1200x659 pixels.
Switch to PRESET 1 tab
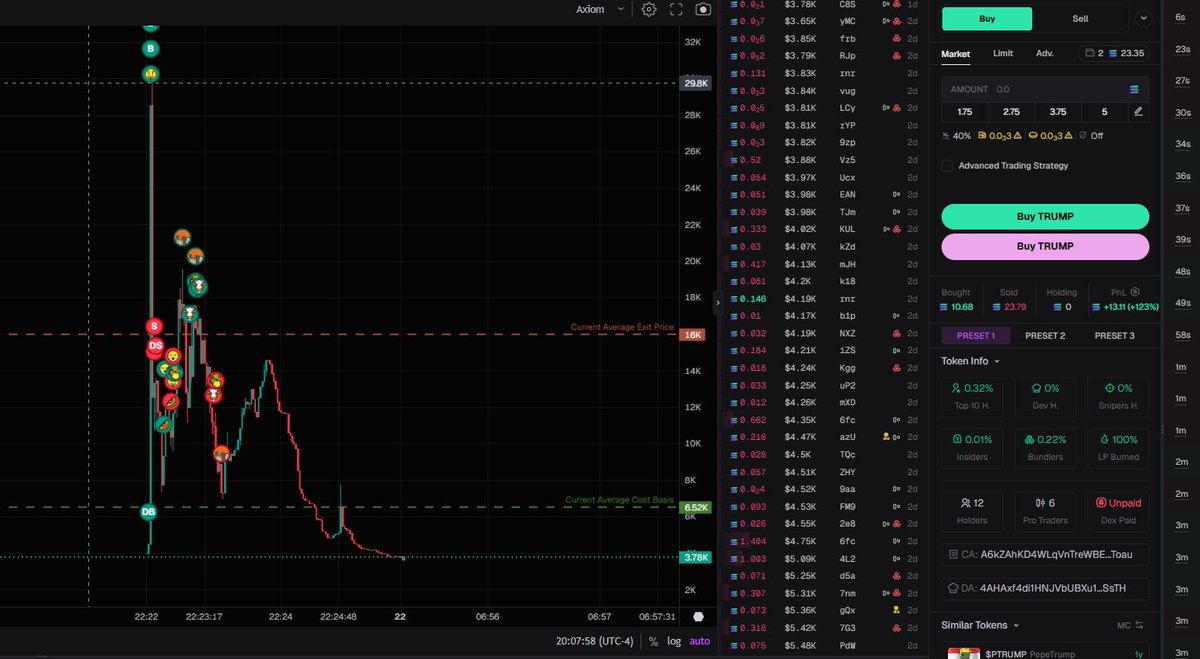click(x=976, y=336)
